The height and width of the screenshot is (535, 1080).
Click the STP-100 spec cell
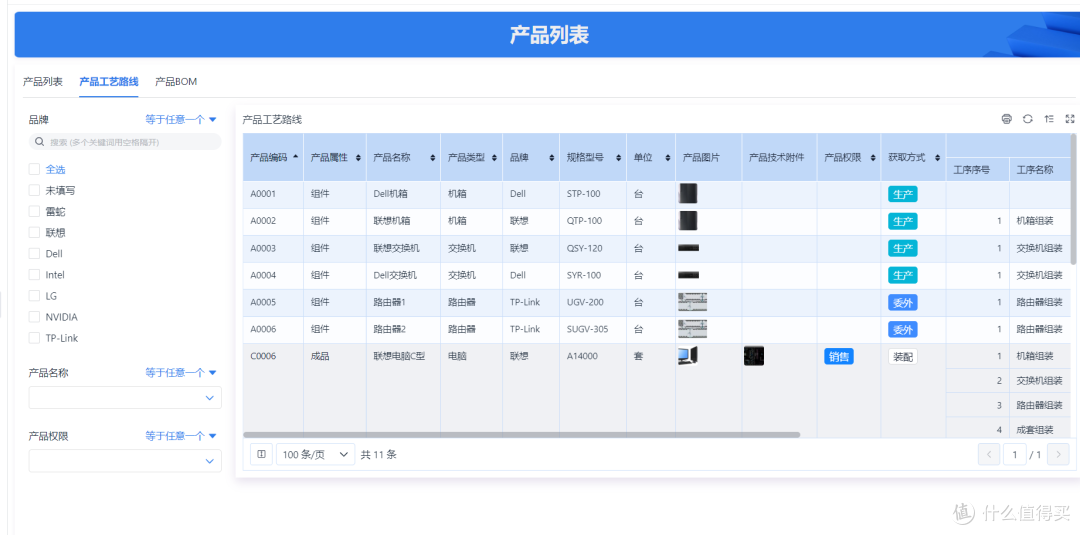click(x=593, y=194)
